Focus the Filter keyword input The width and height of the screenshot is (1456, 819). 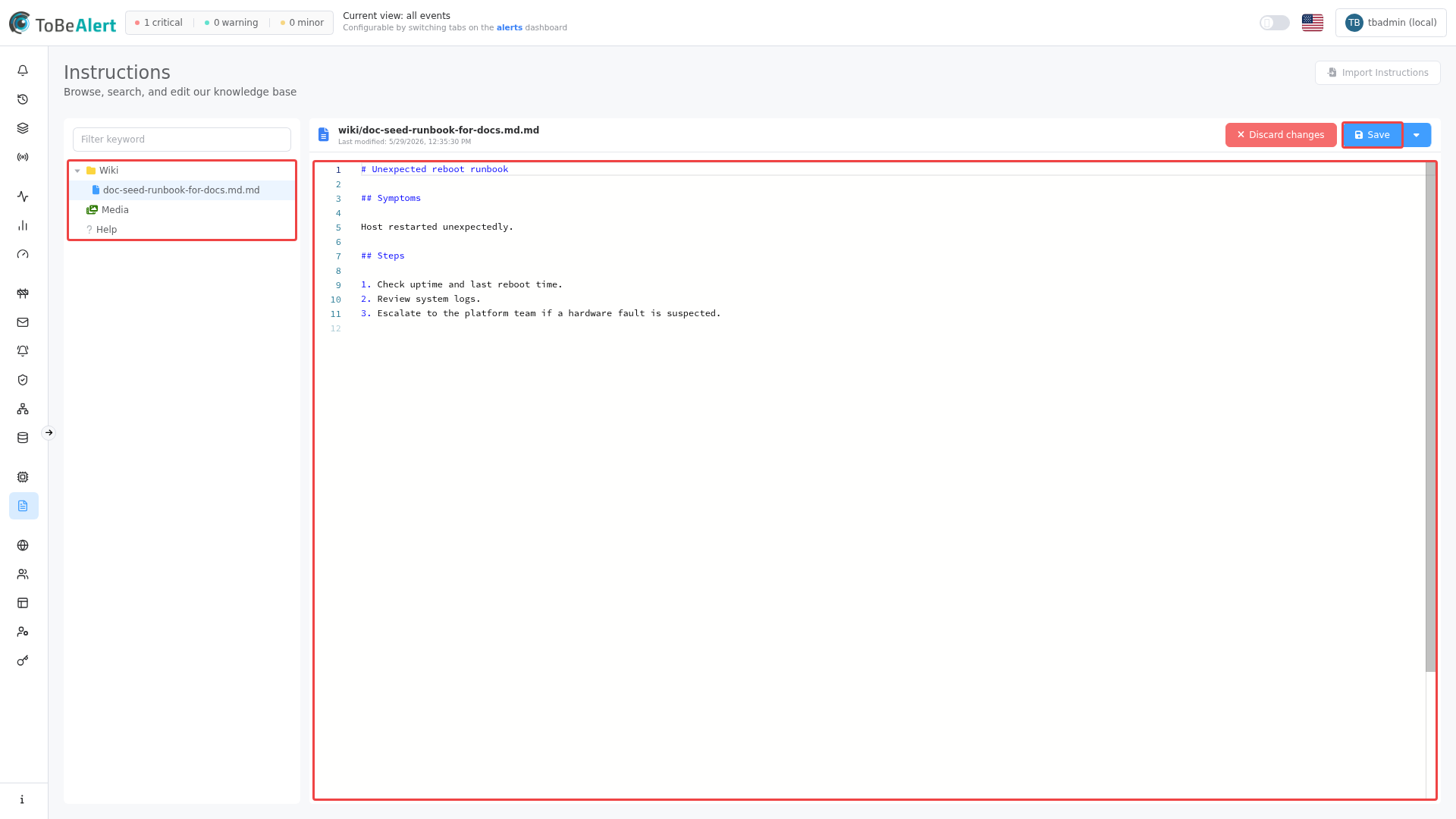click(182, 140)
